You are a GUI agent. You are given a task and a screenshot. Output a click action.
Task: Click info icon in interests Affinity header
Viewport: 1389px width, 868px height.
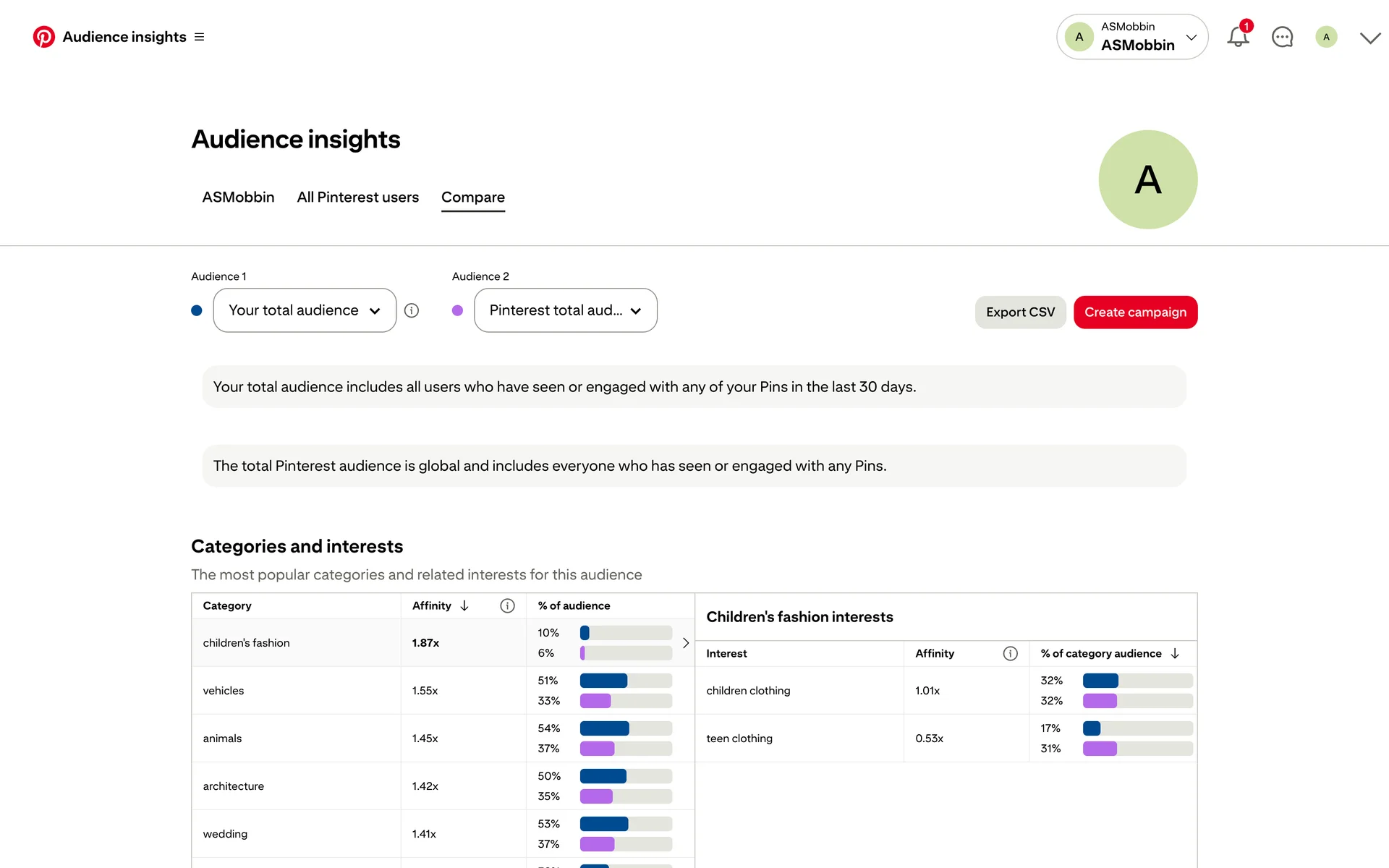pos(1010,654)
